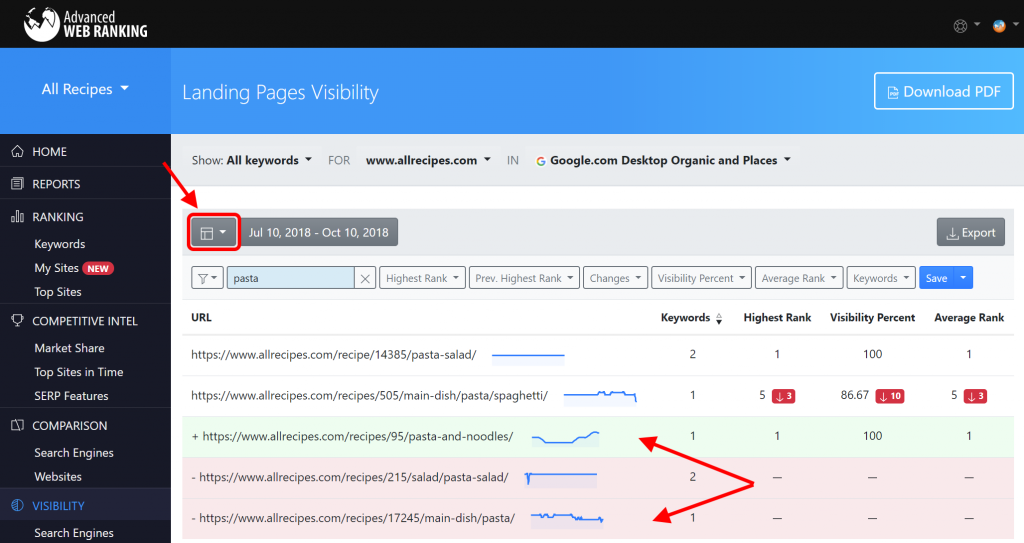Open the Visibility Percent filter dropdown
Screen dimensions: 1024x543
click(x=701, y=278)
